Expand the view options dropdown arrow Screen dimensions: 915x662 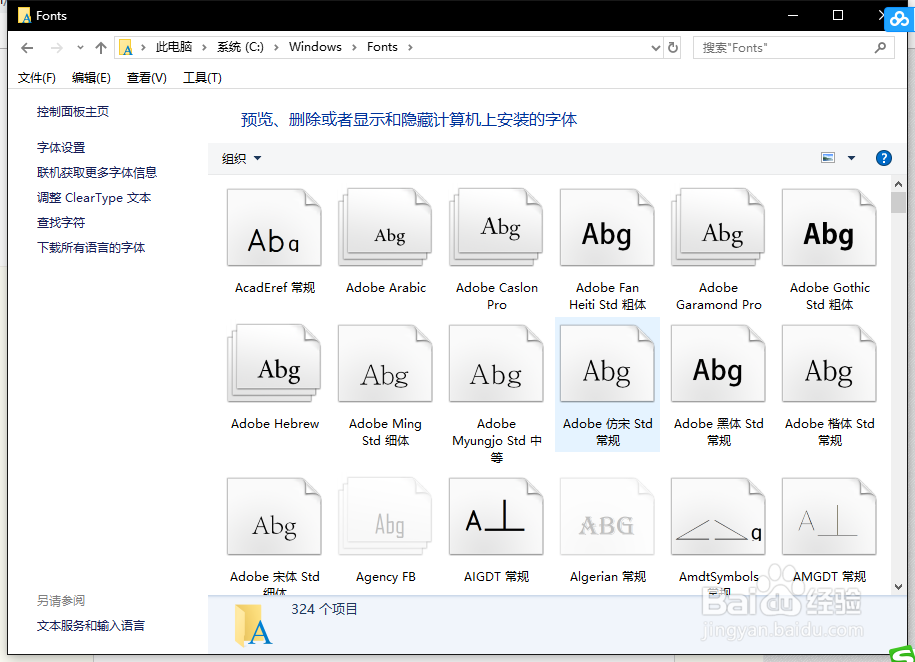click(851, 158)
